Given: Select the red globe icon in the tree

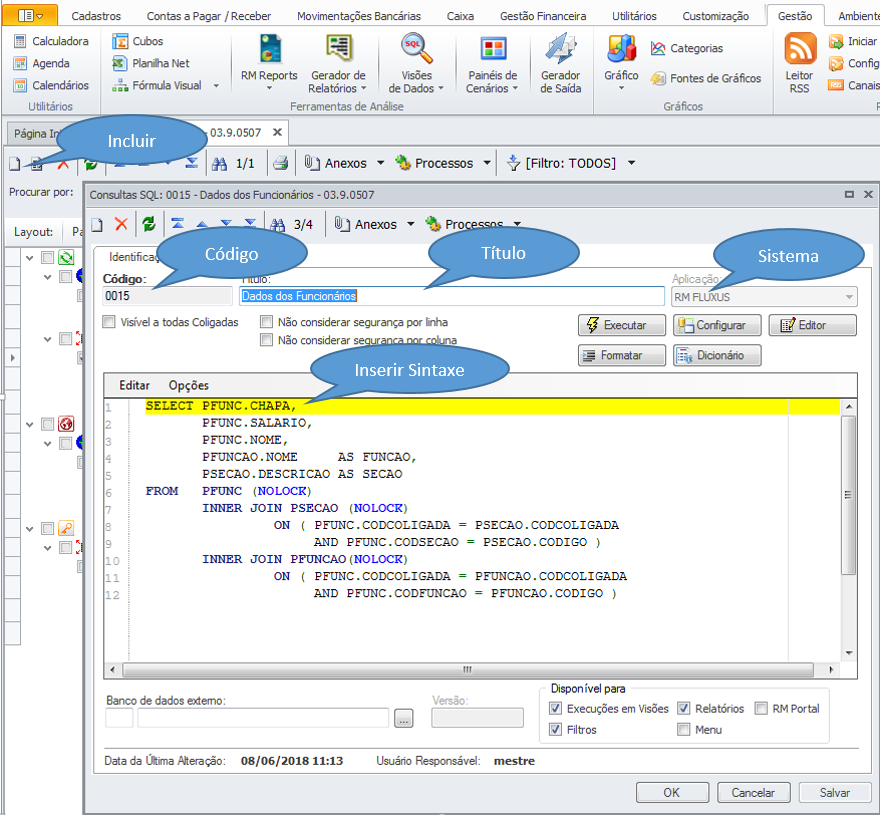Looking at the screenshot, I should click(66, 424).
